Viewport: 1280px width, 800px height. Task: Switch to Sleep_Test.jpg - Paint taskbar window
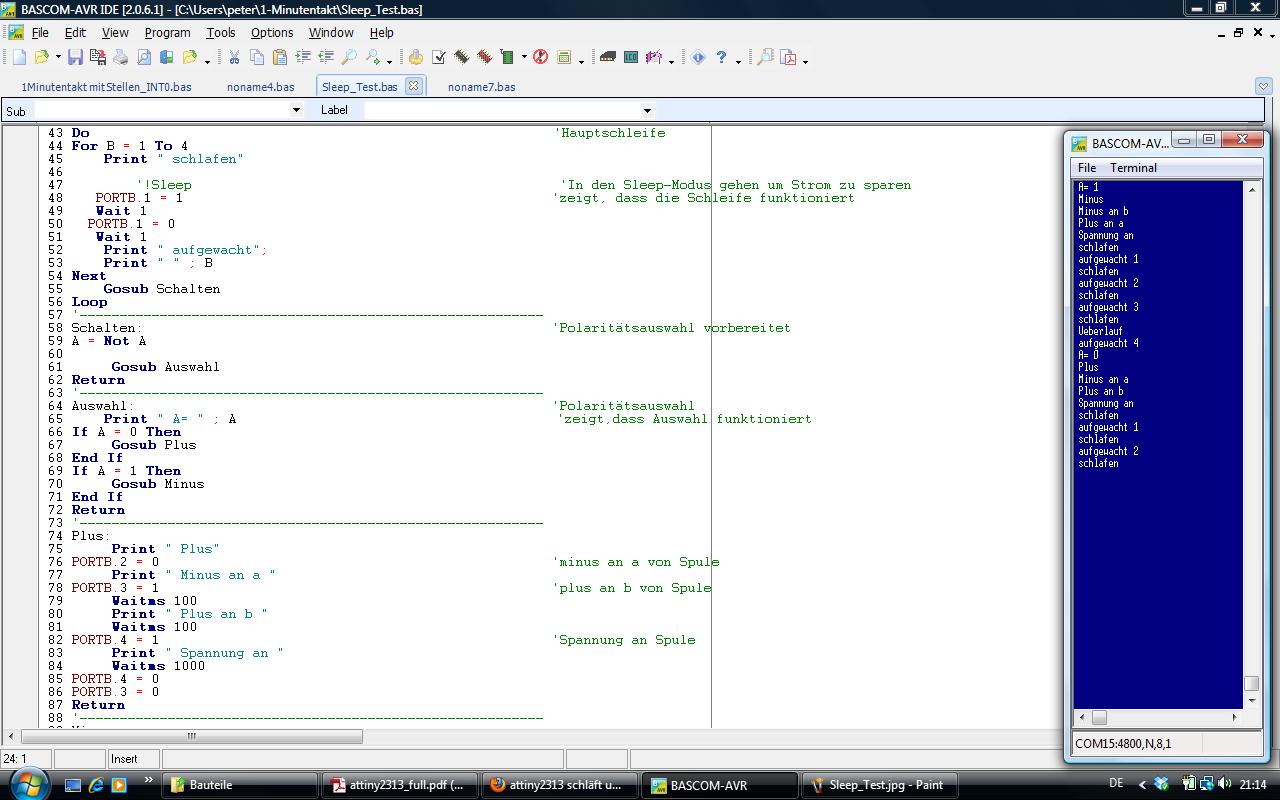click(x=880, y=785)
